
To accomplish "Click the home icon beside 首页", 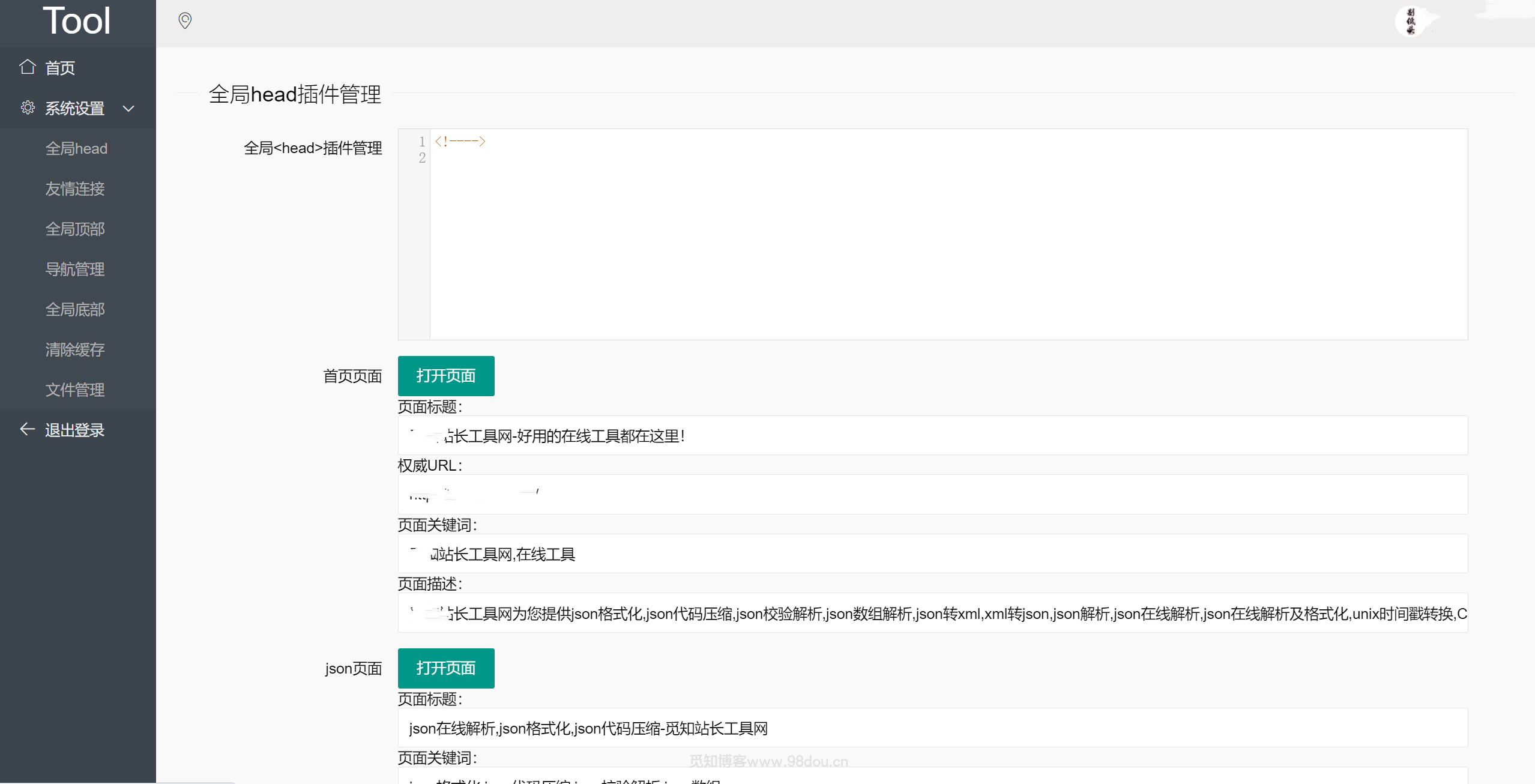I will click(x=27, y=67).
